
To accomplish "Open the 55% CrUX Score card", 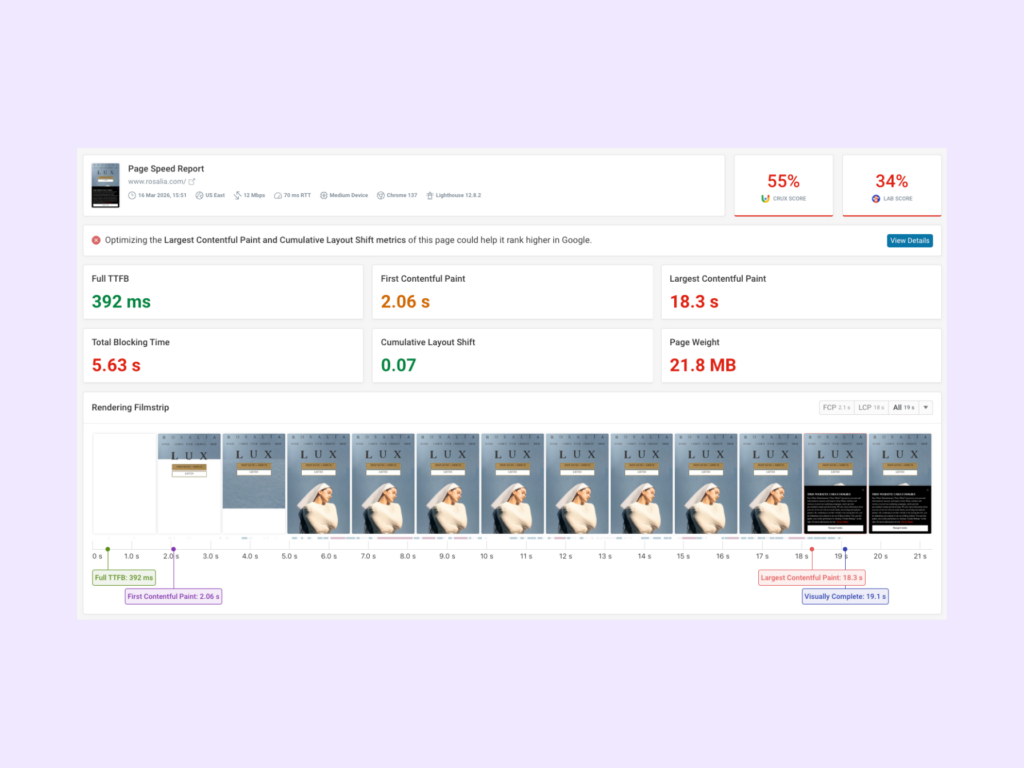I will [783, 185].
